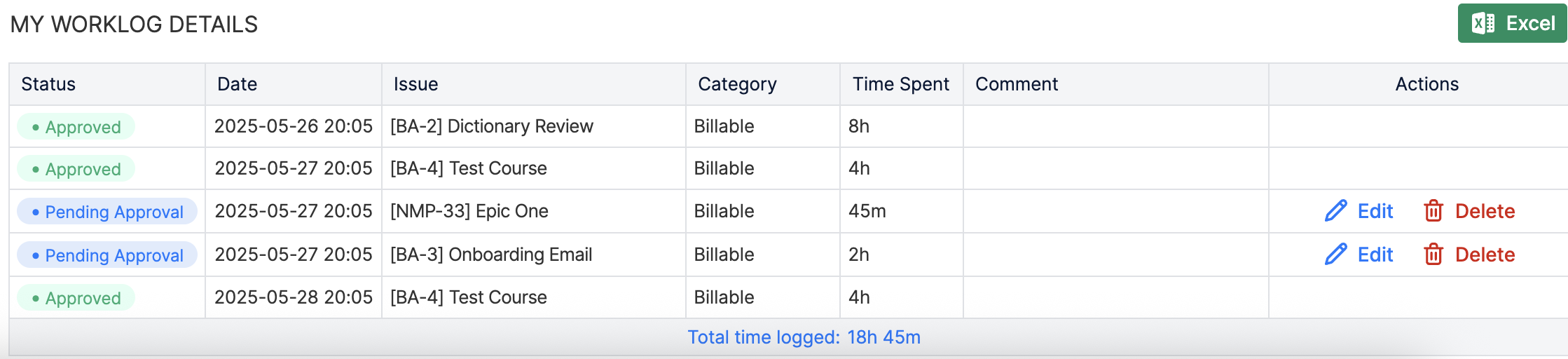The image size is (1568, 359).
Task: Click the trash icon for BA-3 Onboarding Email
Action: point(1433,255)
